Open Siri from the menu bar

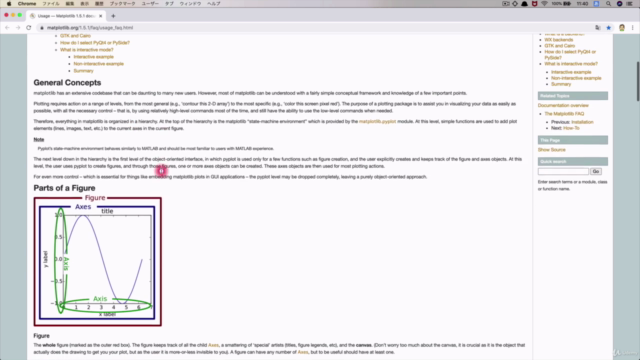point(619,4)
